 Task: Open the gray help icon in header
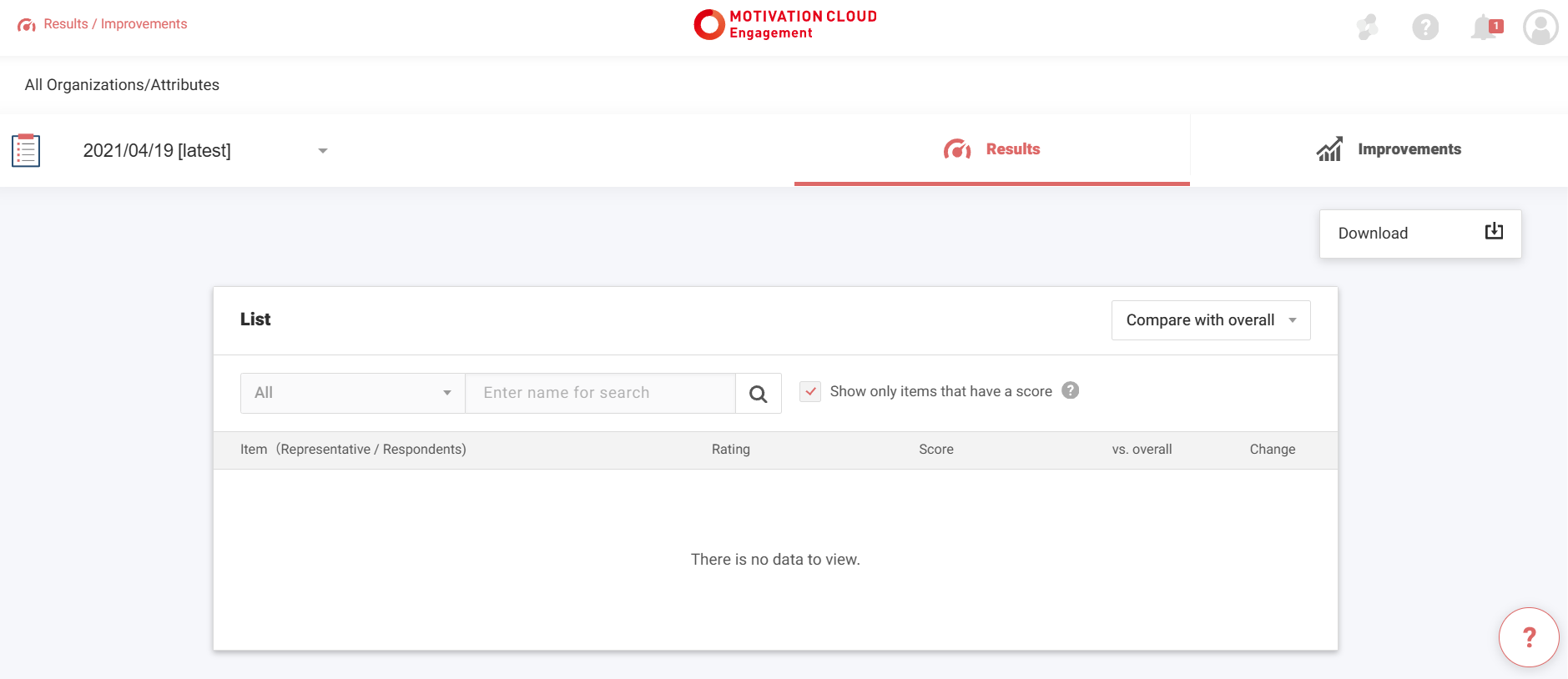[x=1425, y=28]
